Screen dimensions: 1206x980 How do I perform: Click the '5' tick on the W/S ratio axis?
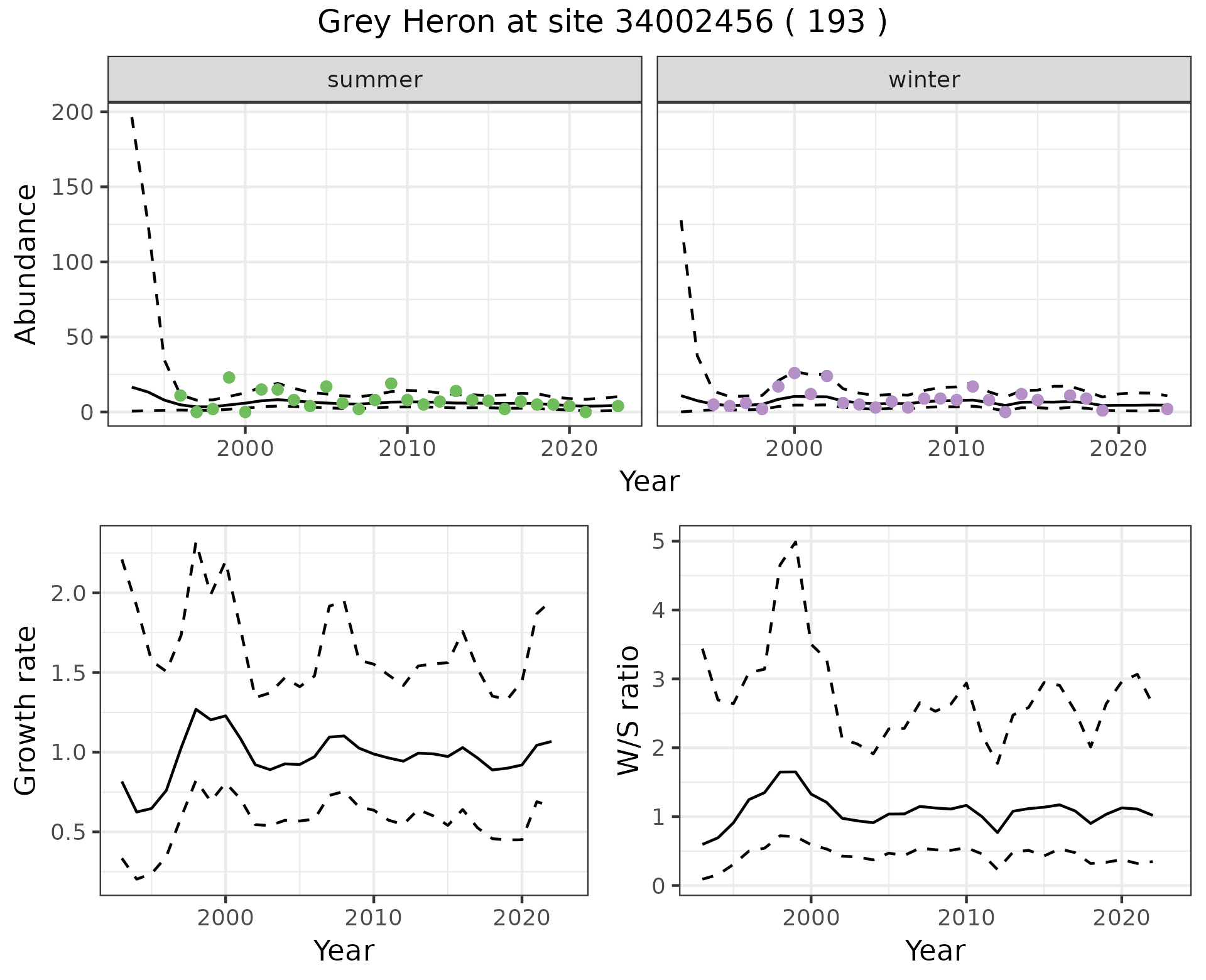tap(658, 542)
